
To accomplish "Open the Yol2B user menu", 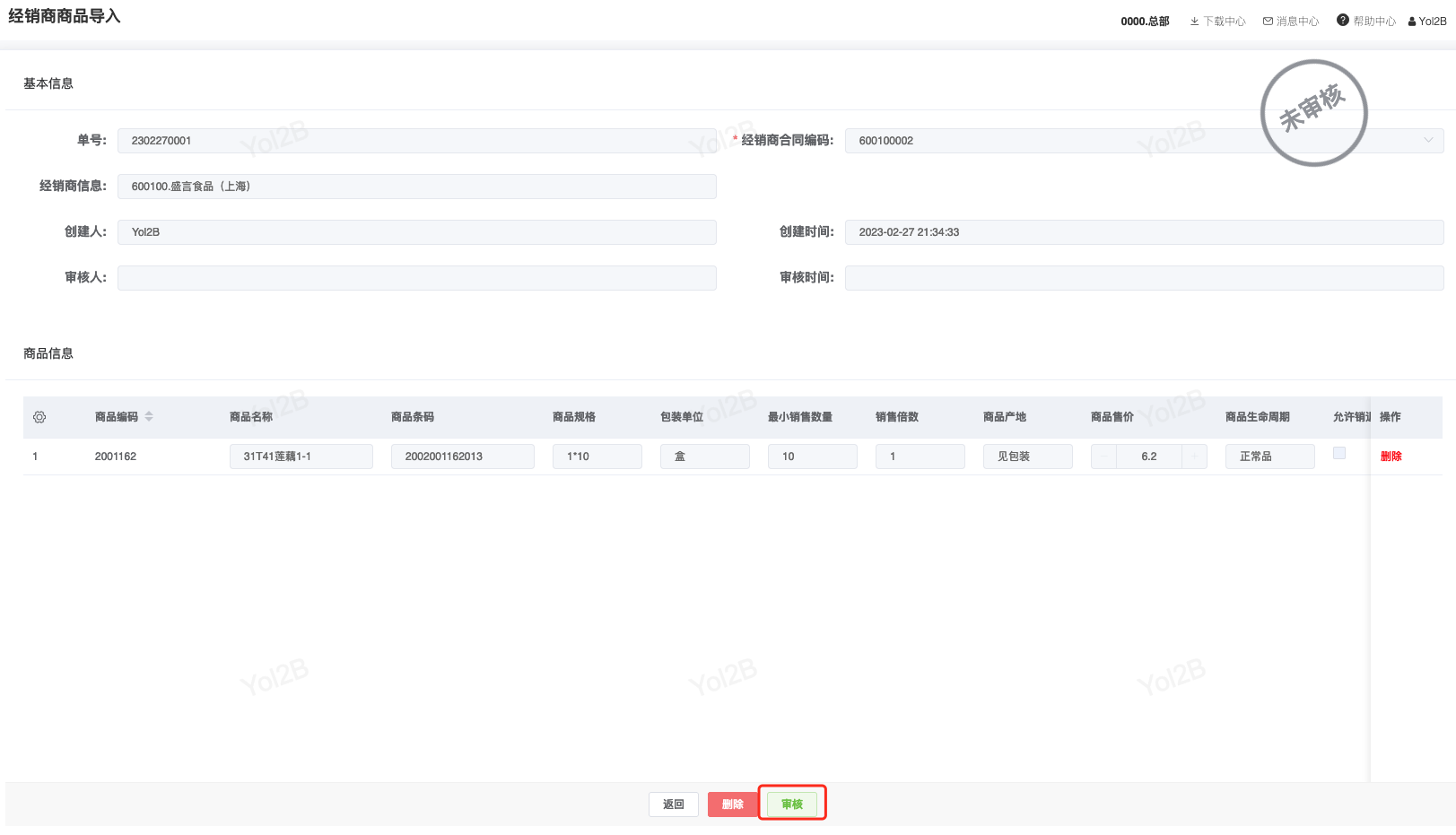I will (x=1427, y=22).
